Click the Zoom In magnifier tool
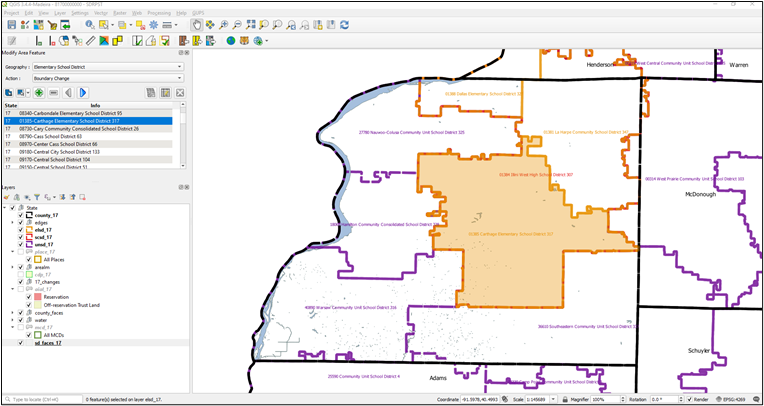 coord(223,24)
